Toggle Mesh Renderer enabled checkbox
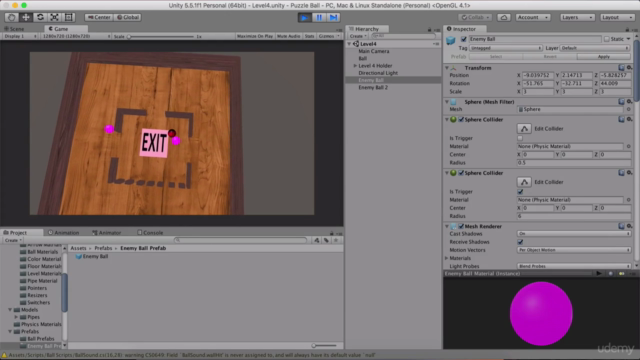This screenshot has width=640, height=360. [461, 226]
